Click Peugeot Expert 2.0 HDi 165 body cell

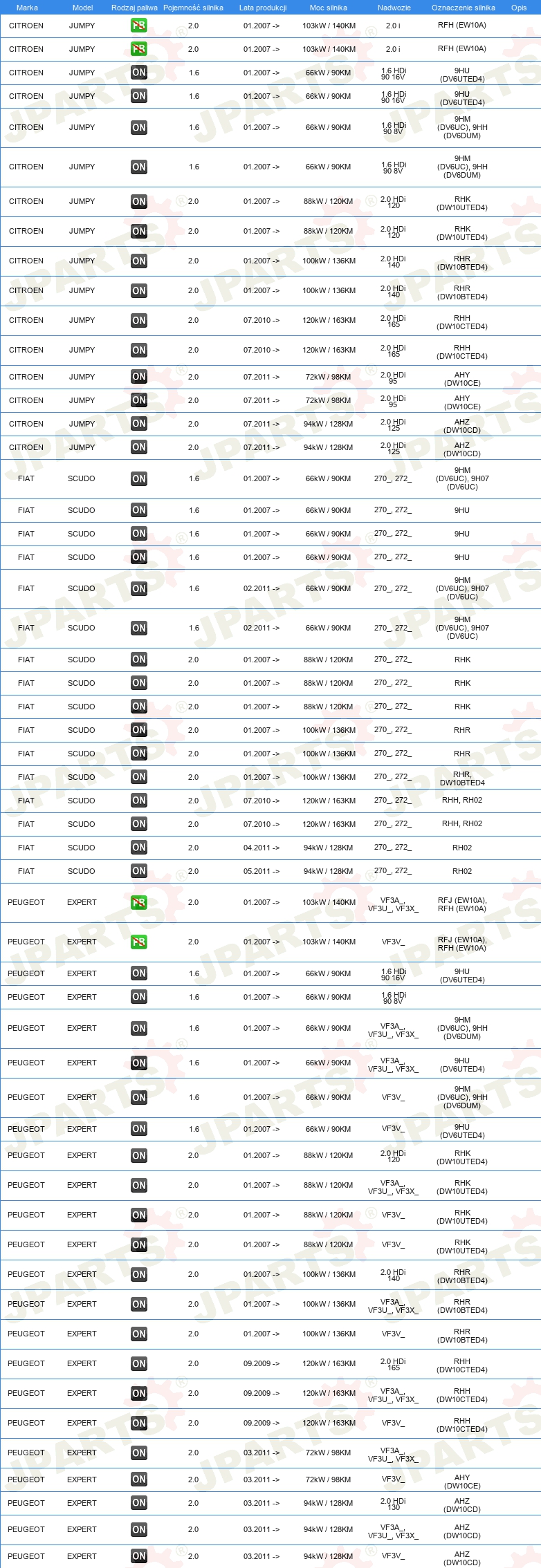tap(393, 1364)
